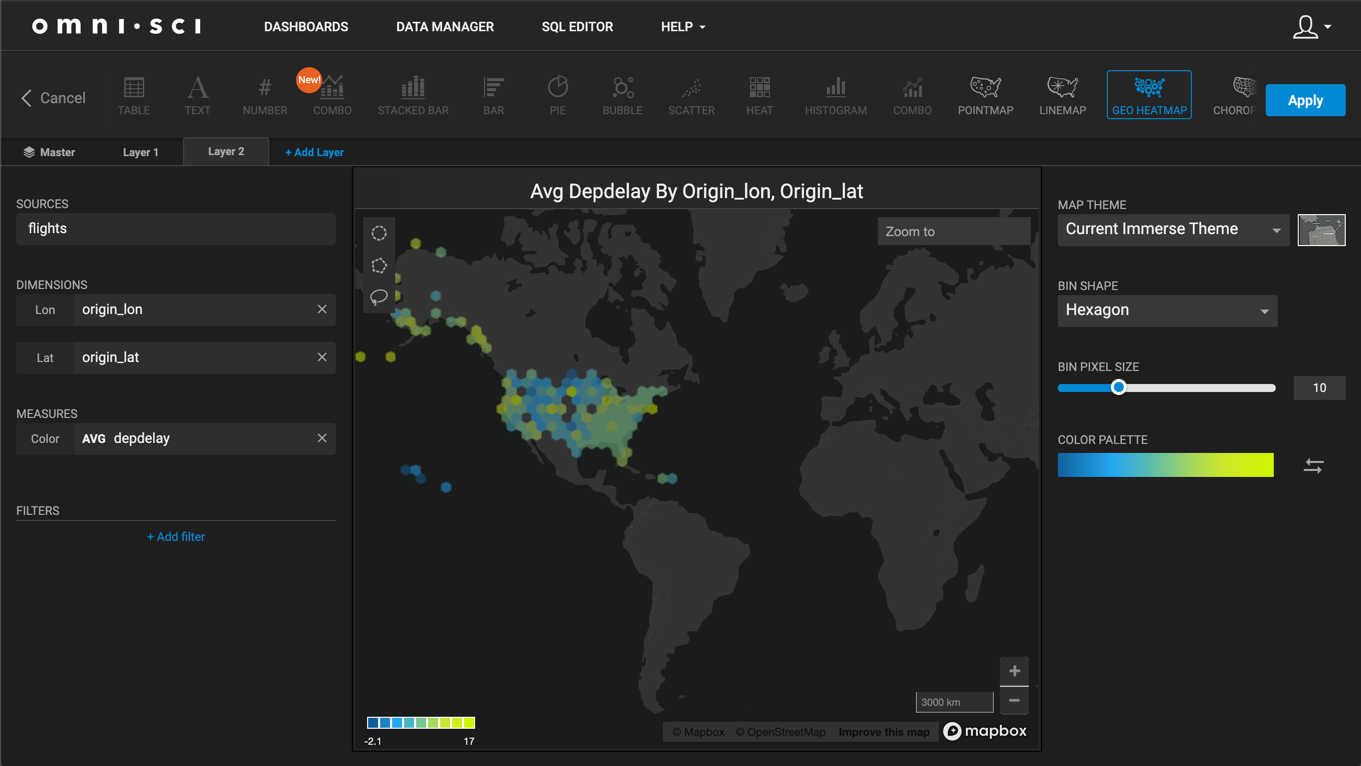The height and width of the screenshot is (766, 1361).
Task: Click the Bin Pixel Size slider handle
Action: tap(1119, 387)
